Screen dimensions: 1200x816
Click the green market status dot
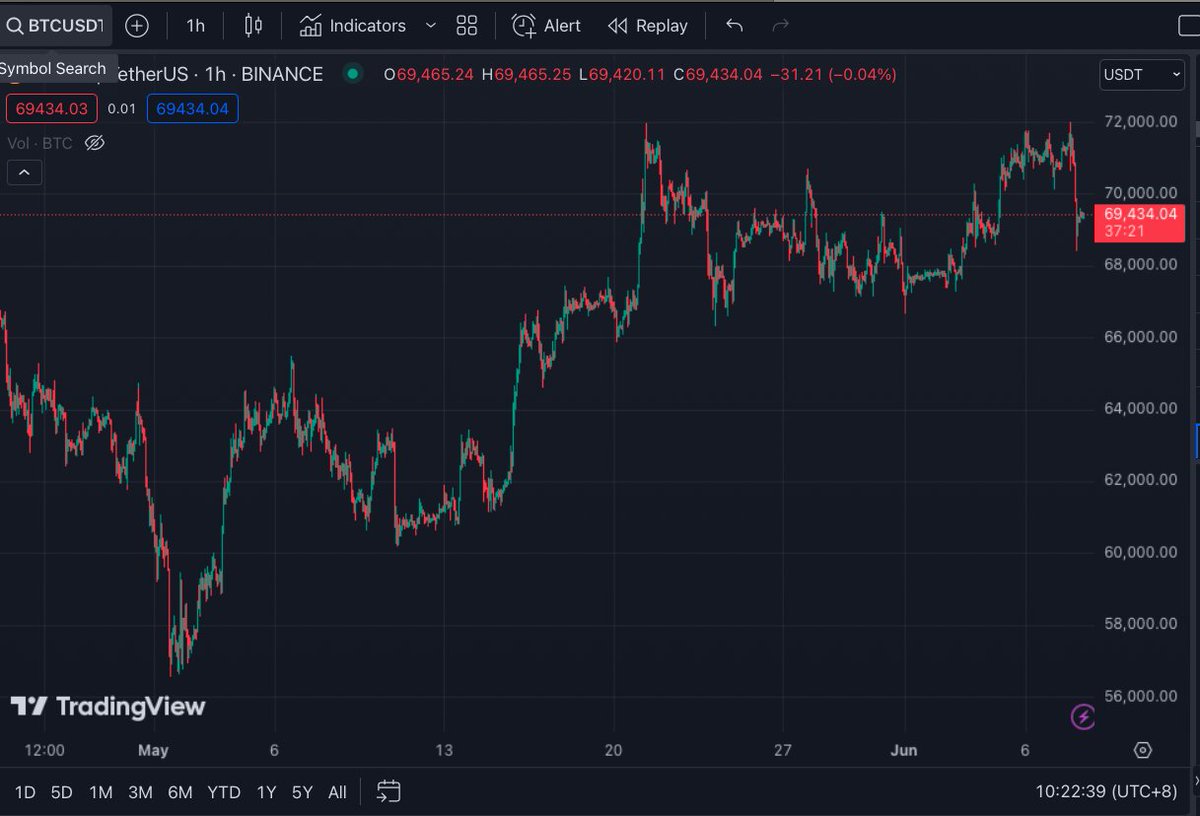click(352, 73)
